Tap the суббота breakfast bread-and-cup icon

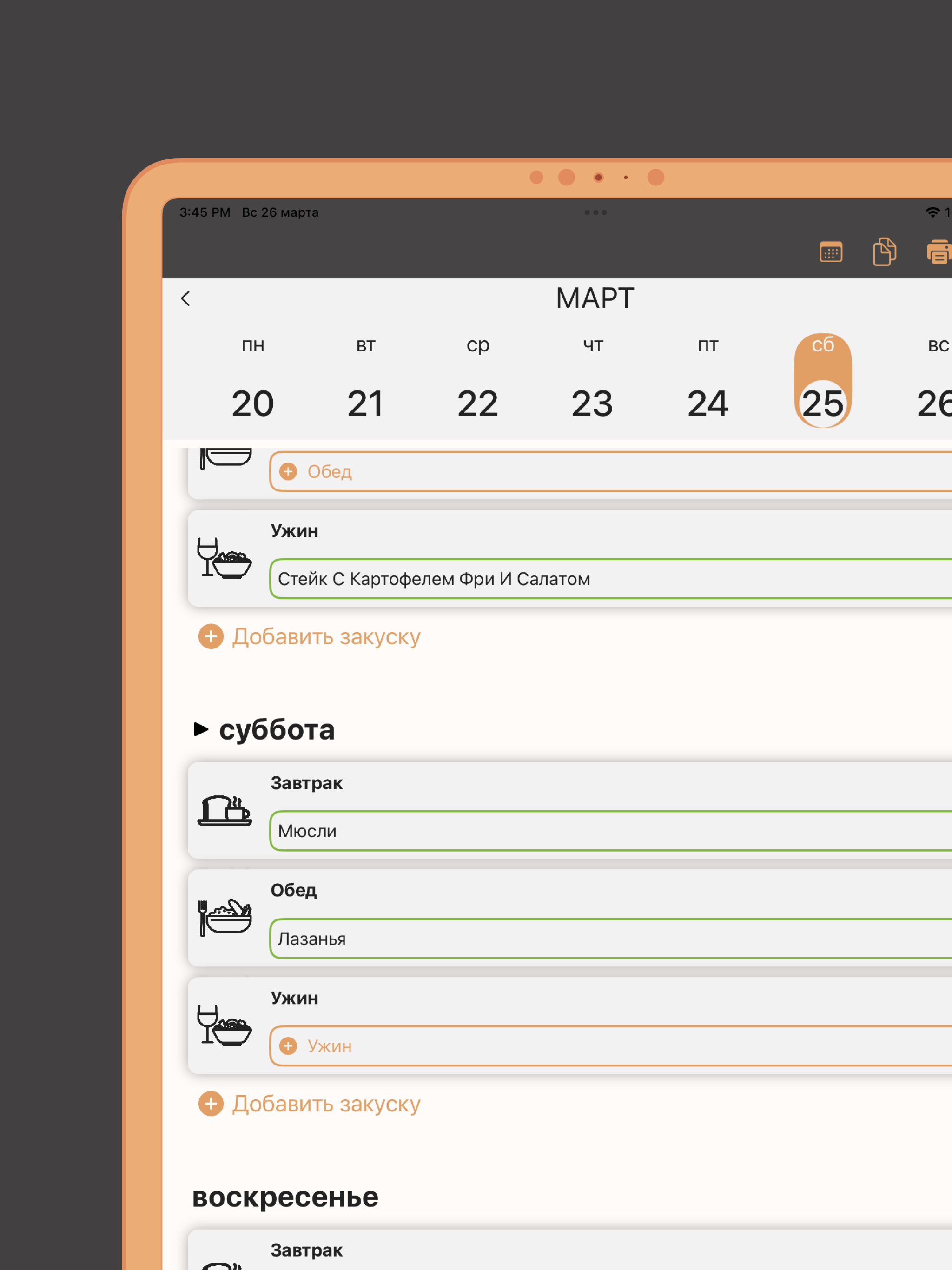[225, 810]
